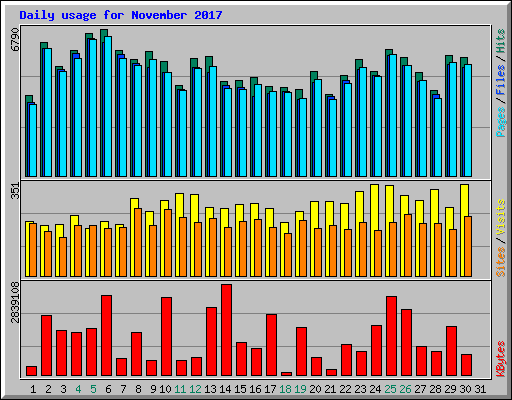Screen dimensions: 512x400
Task: Click day label 1 on the x-axis
Action: [33, 389]
